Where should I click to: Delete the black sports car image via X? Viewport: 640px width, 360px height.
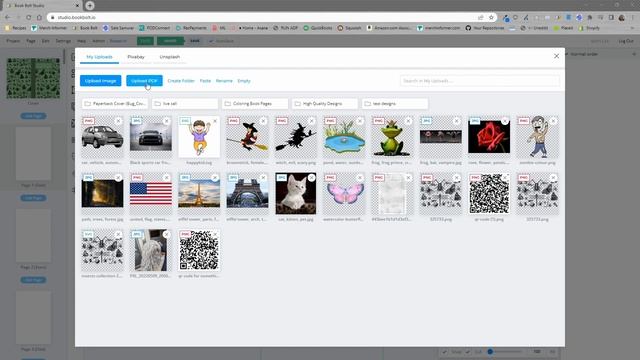167,121
